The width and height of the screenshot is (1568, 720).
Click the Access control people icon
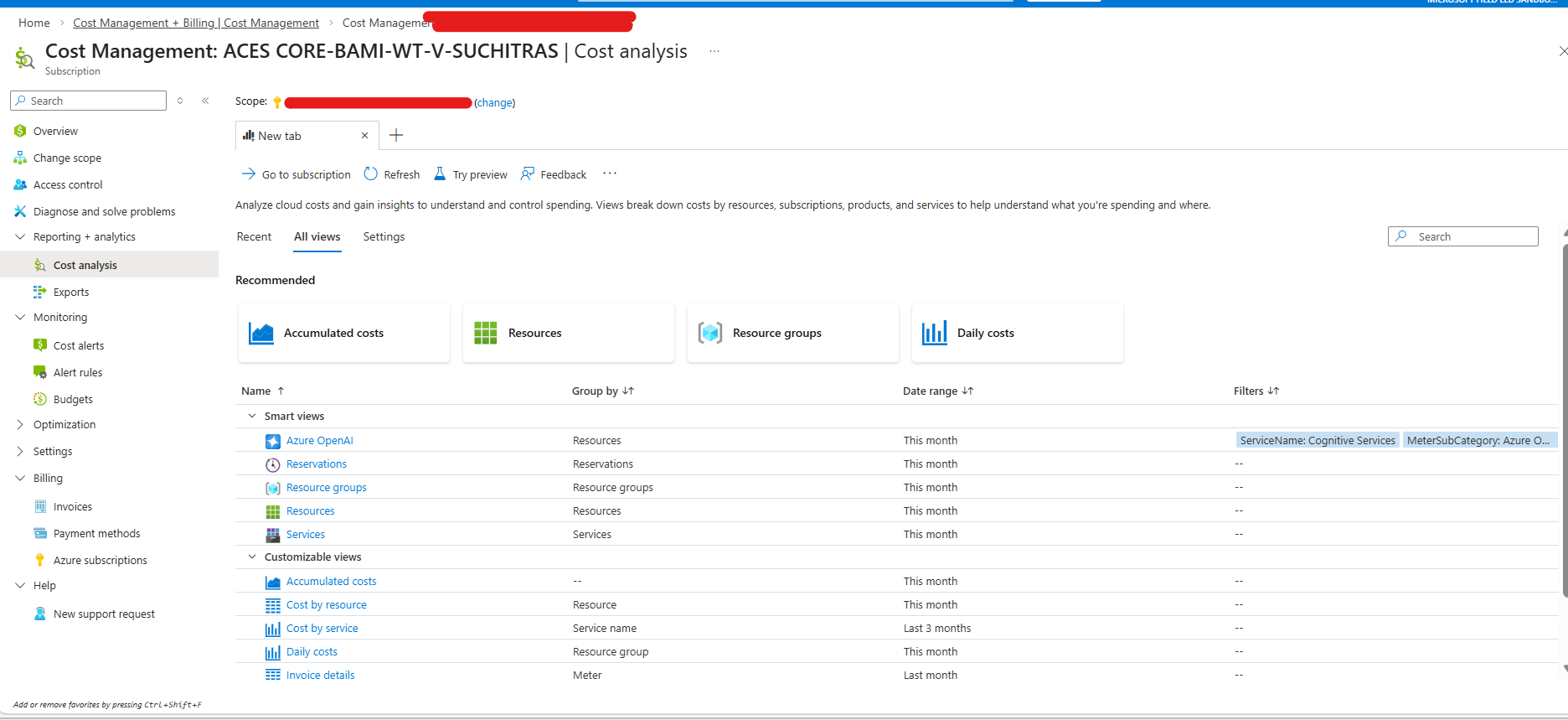coord(20,184)
